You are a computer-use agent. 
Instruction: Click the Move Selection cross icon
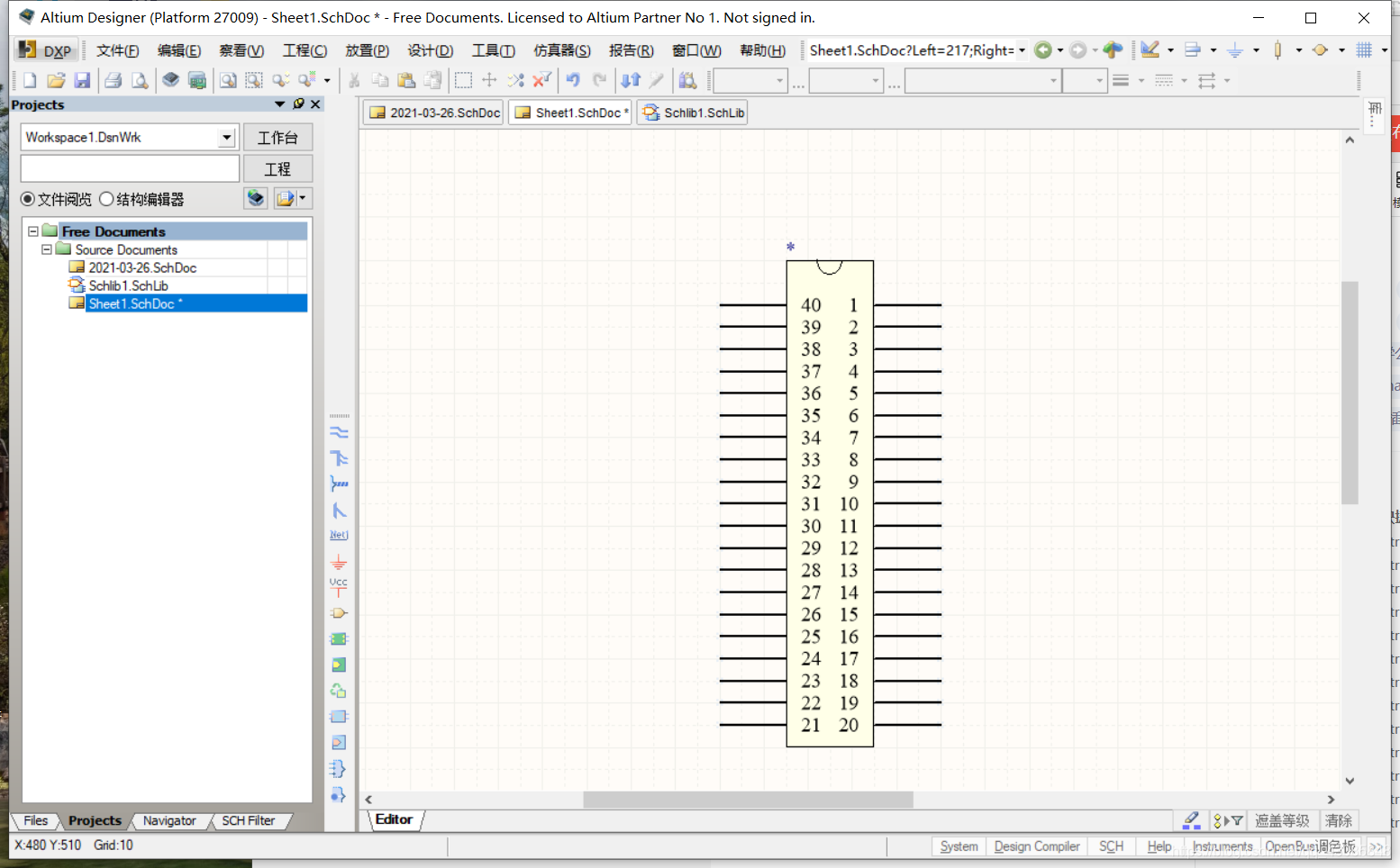coord(489,80)
